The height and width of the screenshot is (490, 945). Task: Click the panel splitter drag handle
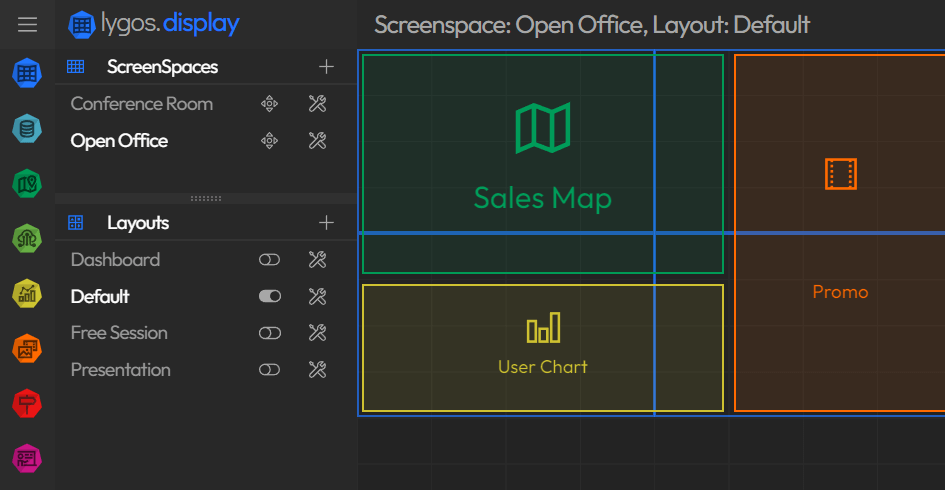206,198
